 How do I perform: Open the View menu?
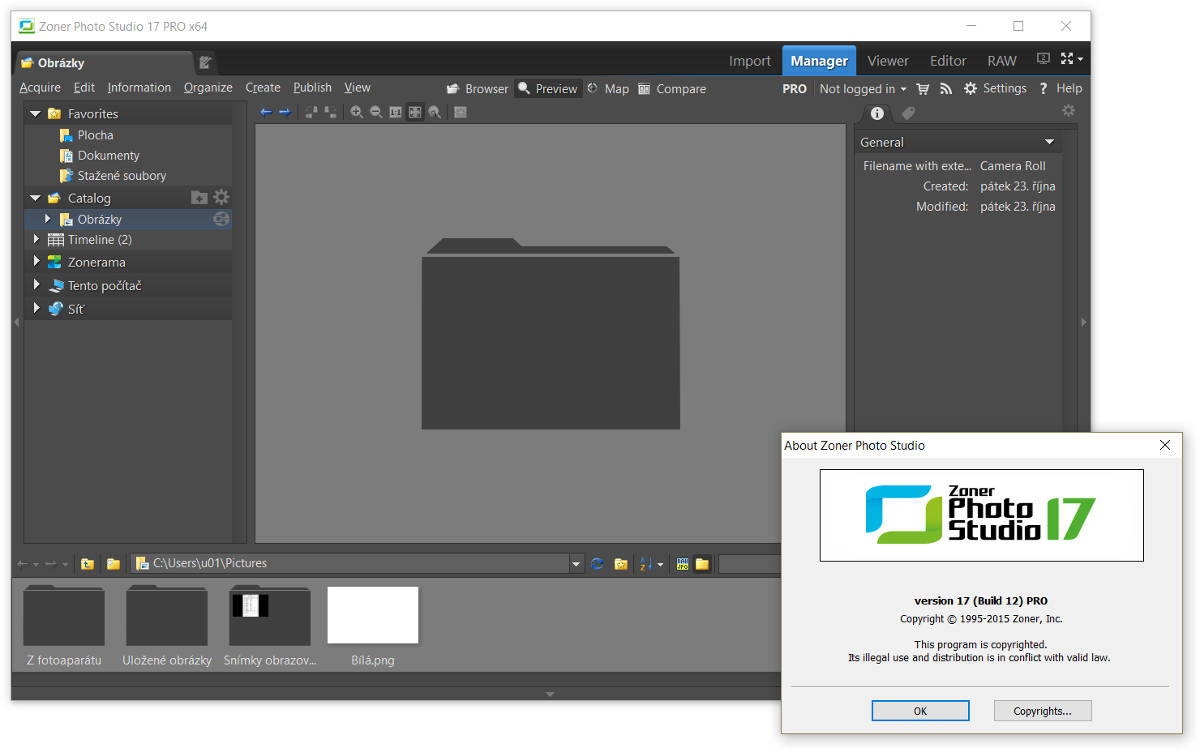click(357, 87)
